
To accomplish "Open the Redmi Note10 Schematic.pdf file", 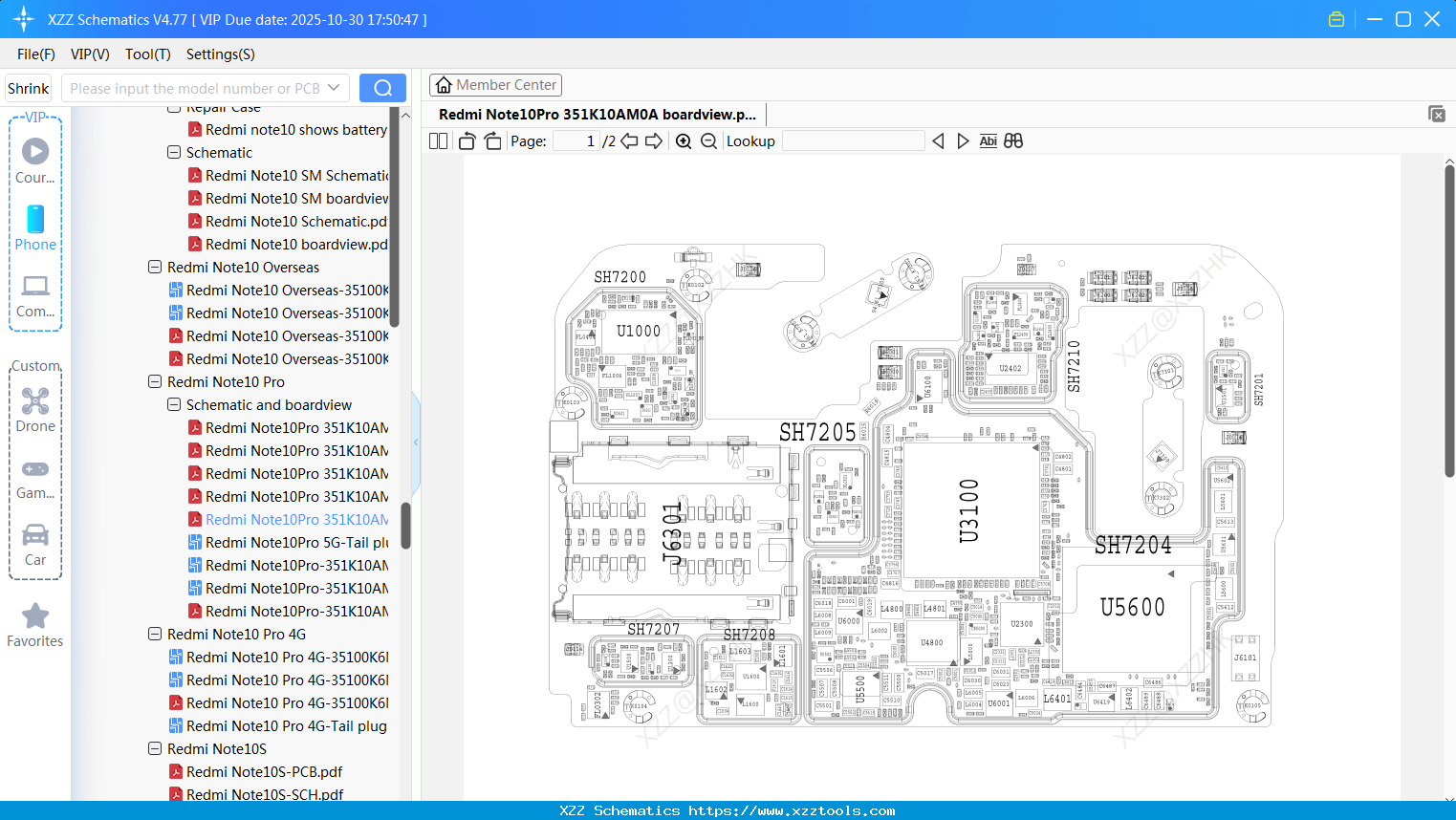I will coord(296,222).
